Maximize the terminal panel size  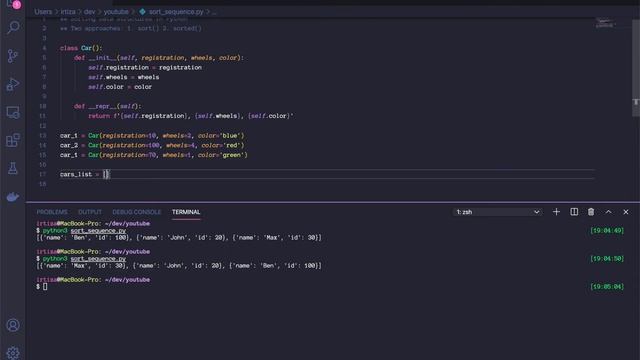point(609,212)
